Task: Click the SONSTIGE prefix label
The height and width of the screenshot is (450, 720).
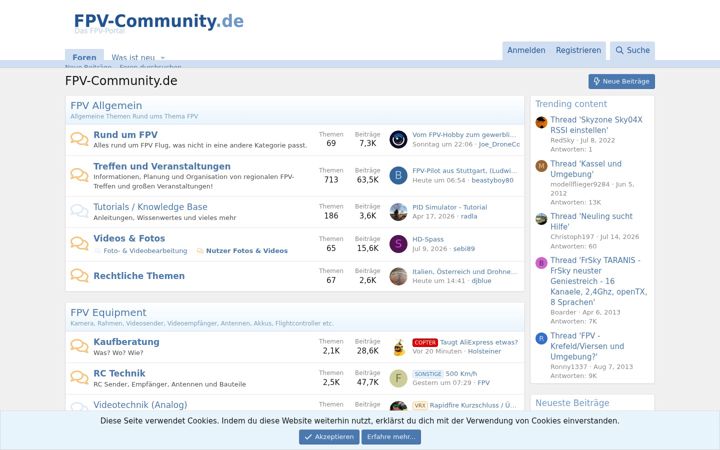Action: pos(428,374)
